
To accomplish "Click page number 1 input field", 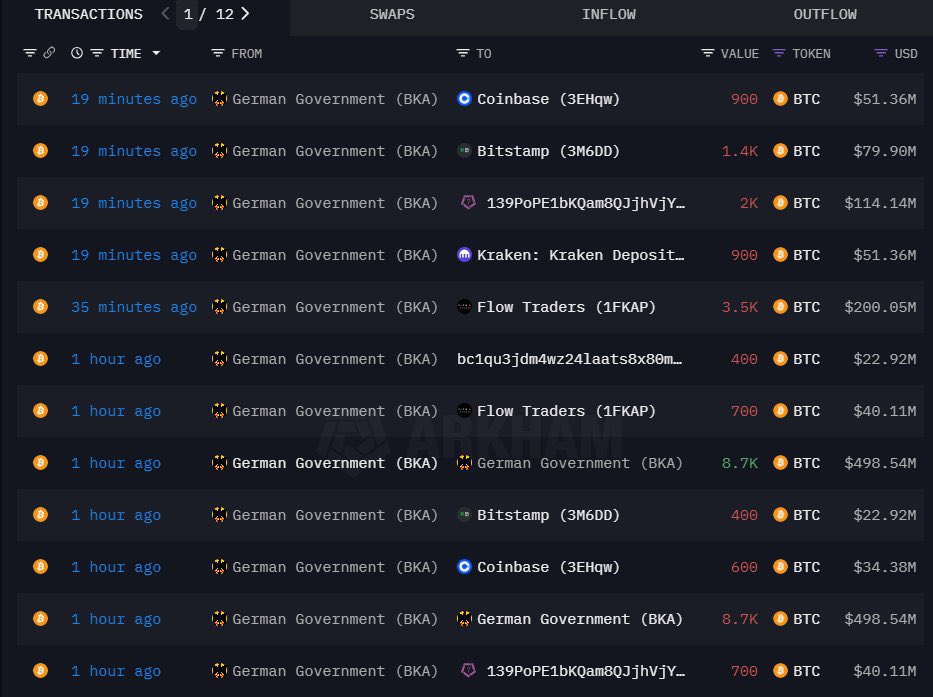I will coord(187,14).
